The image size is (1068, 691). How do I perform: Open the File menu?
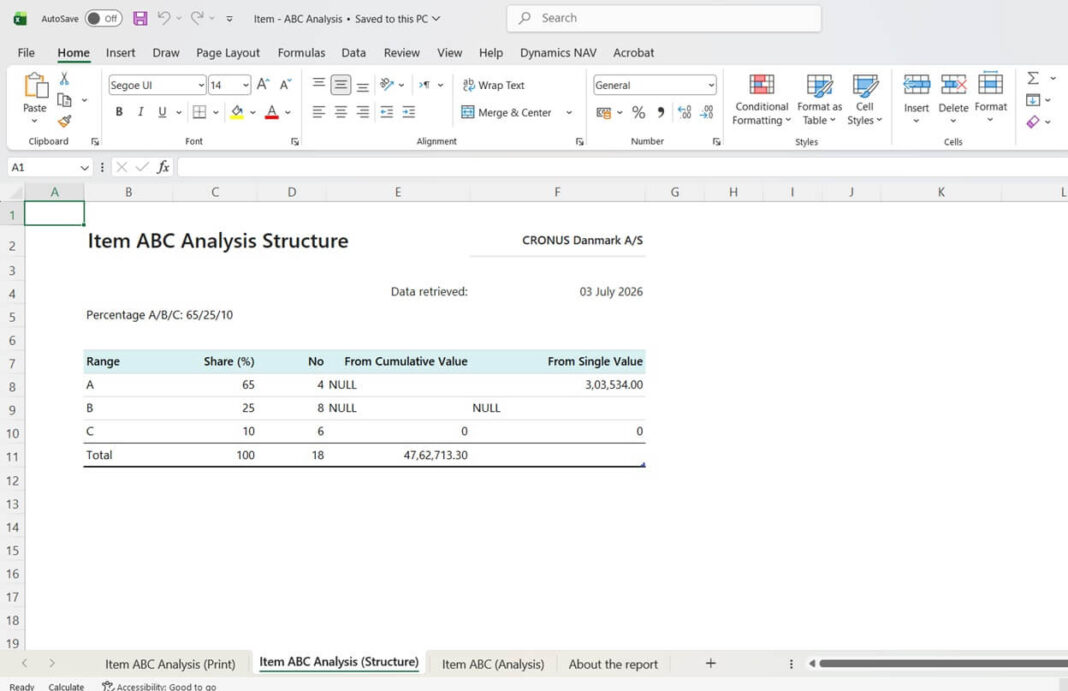click(x=26, y=52)
